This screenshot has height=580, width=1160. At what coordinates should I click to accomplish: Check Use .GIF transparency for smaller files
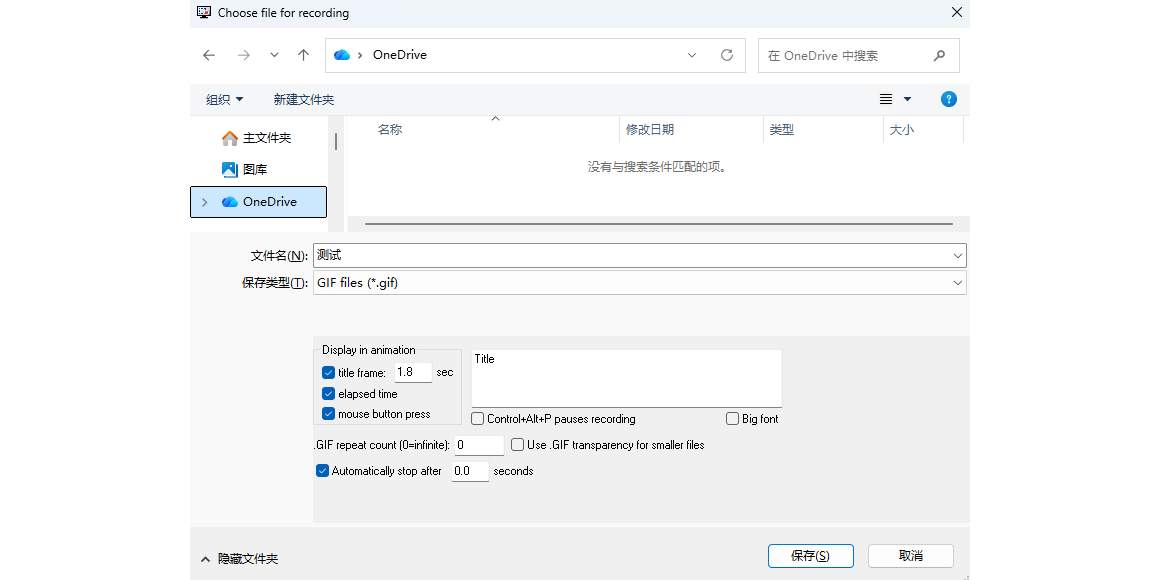517,444
